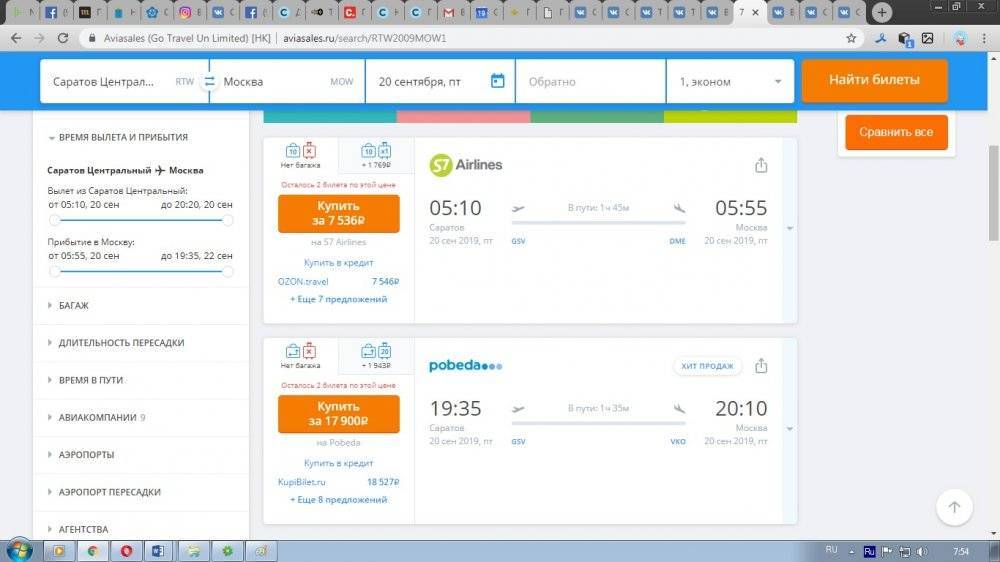Show 7 more offers for S7

(x=339, y=299)
